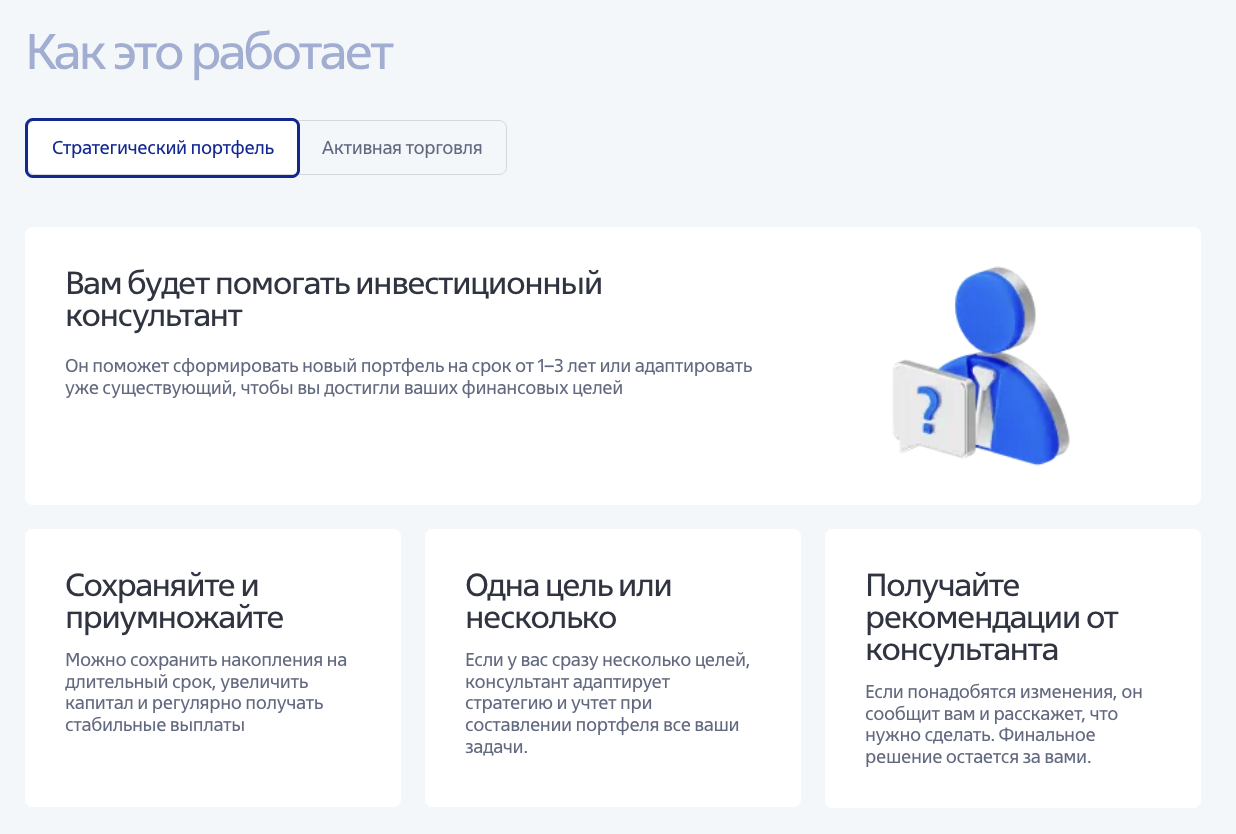This screenshot has width=1236, height=834.
Task: Click the Как это работает heading
Action: (210, 53)
